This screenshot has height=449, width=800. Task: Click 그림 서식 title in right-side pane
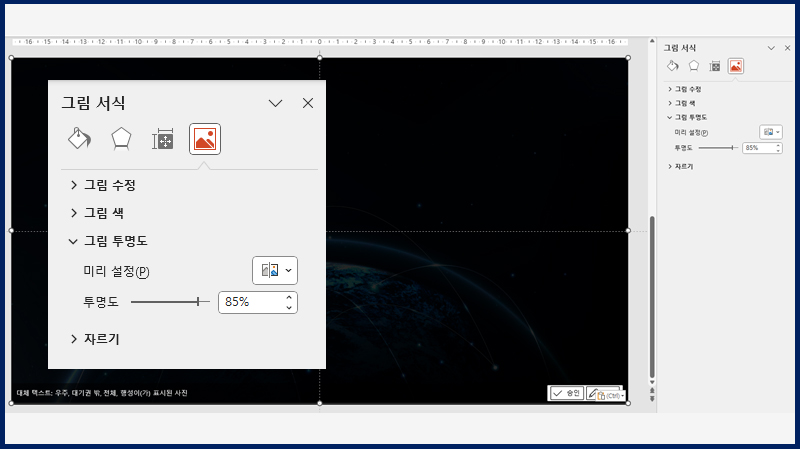(x=680, y=48)
